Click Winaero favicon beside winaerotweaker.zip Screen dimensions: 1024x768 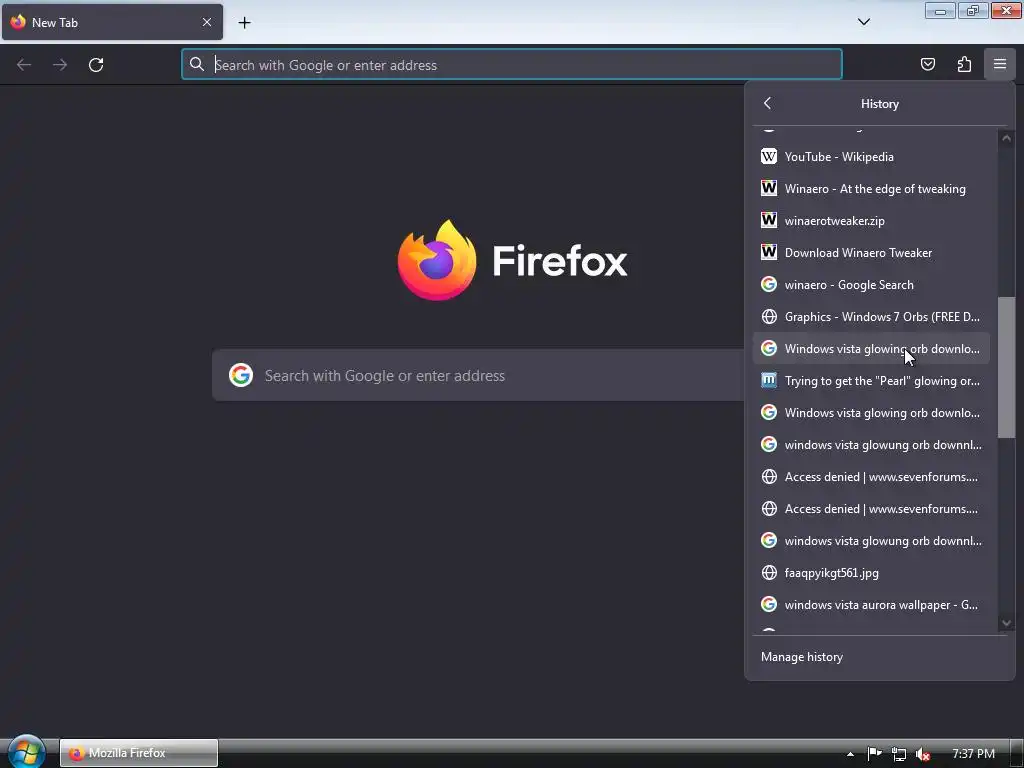(769, 221)
